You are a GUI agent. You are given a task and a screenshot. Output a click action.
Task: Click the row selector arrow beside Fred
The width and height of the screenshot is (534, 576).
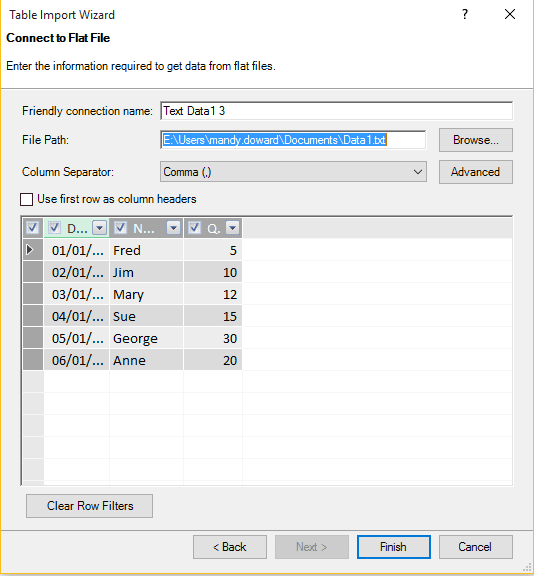click(x=30, y=250)
